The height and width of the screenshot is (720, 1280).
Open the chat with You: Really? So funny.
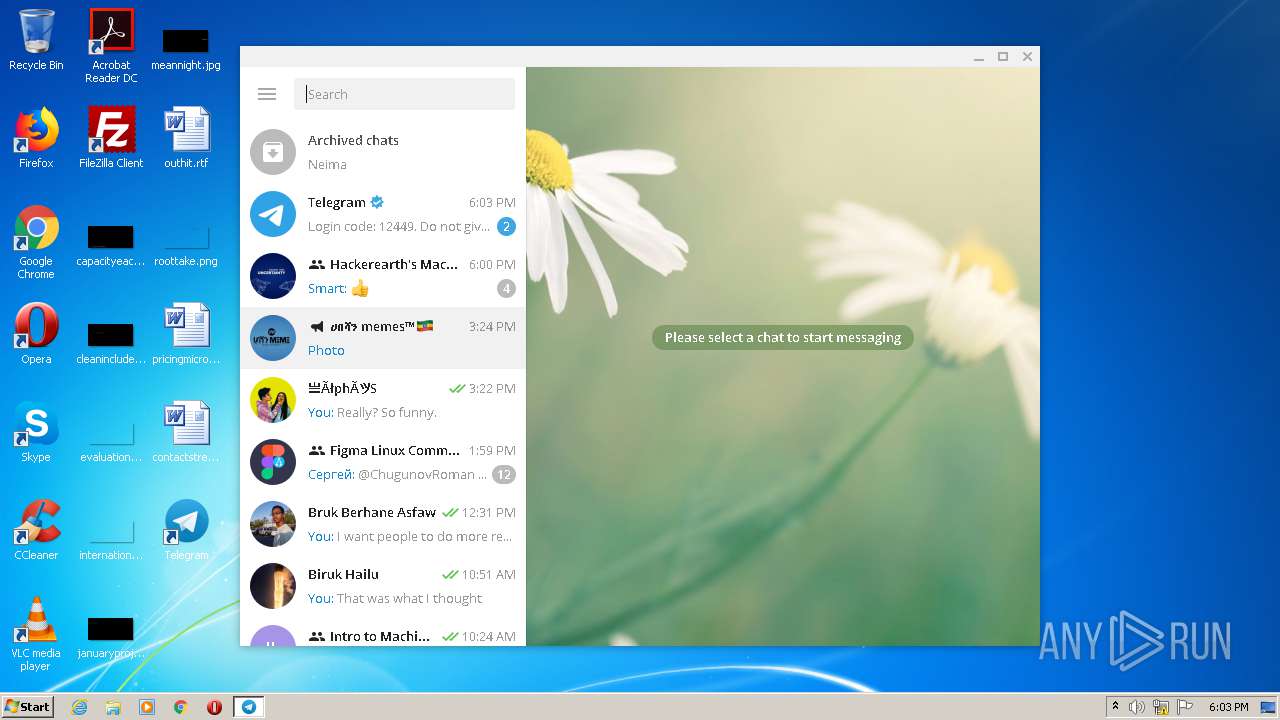coord(383,400)
